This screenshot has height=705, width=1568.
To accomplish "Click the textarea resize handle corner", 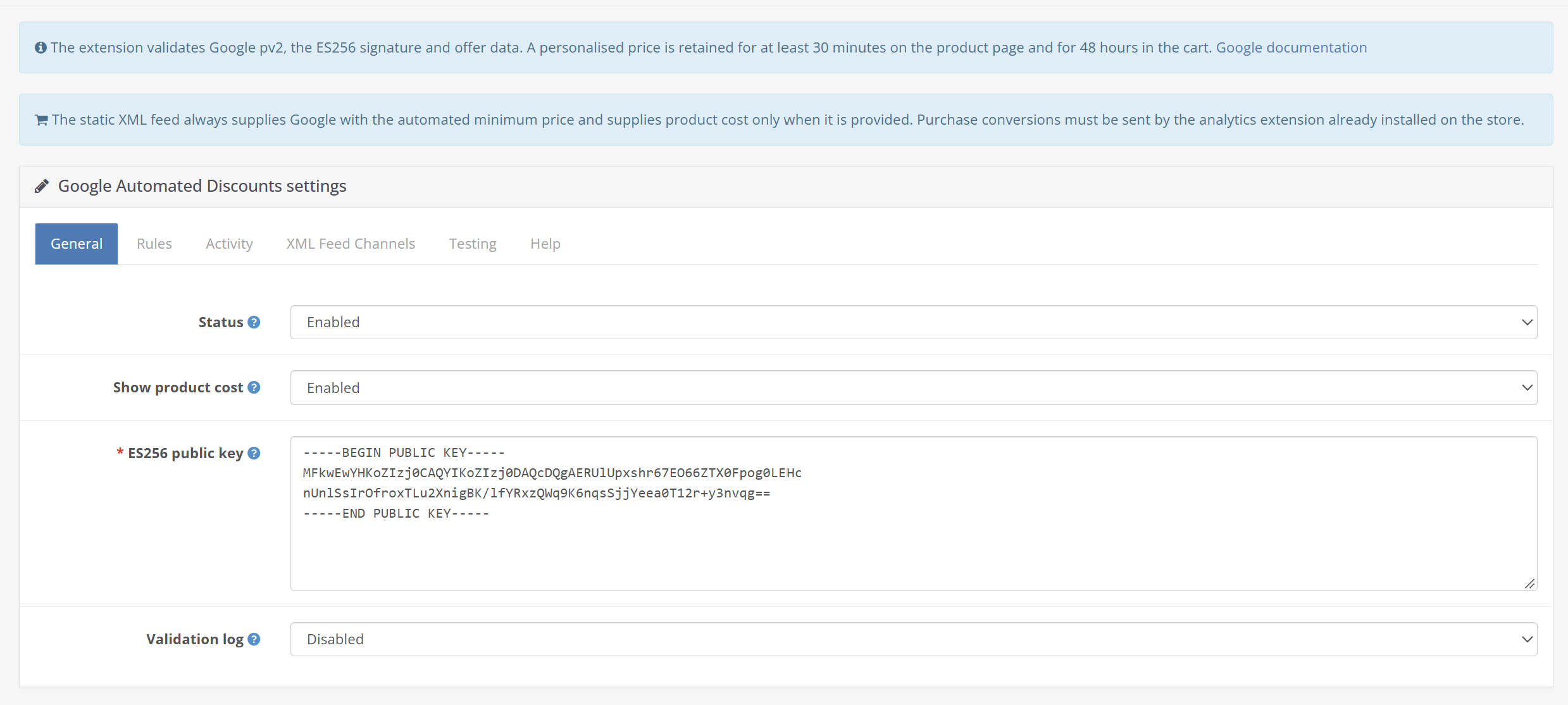I will tap(1529, 583).
